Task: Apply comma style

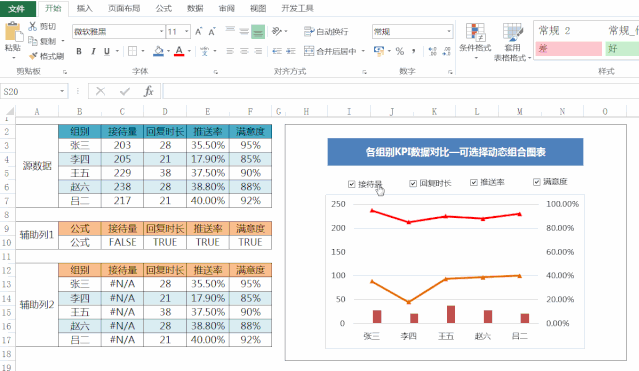Action: (x=414, y=51)
